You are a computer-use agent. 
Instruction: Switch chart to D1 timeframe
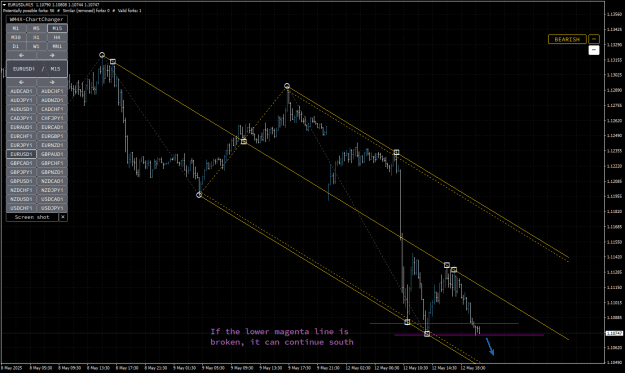(16, 46)
